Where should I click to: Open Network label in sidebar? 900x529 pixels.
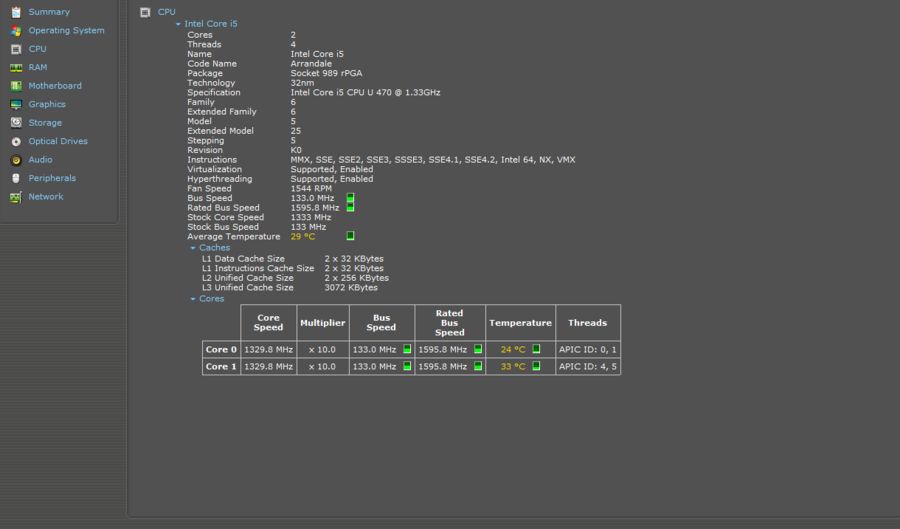[46, 197]
